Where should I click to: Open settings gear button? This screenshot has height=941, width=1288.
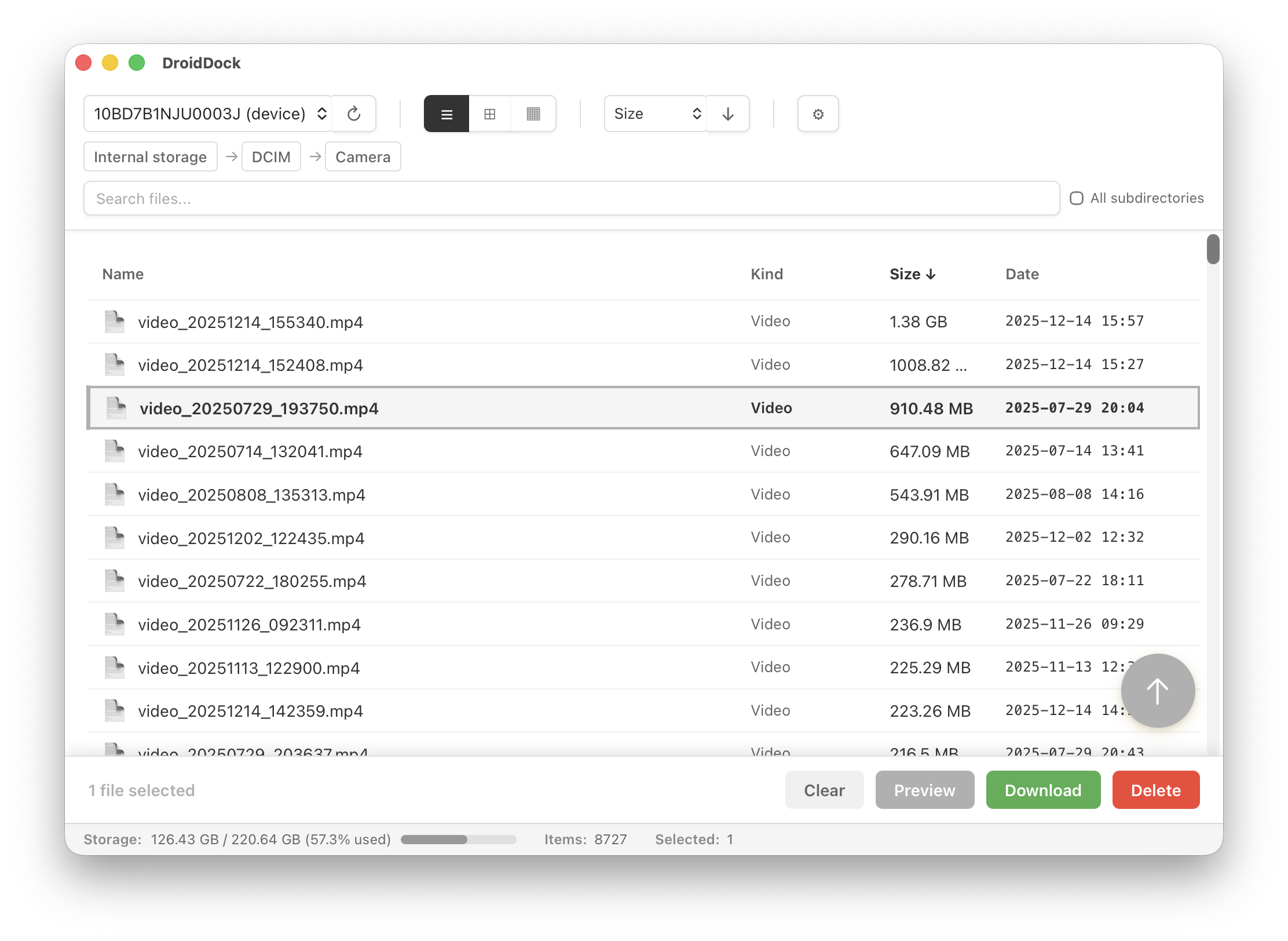[818, 114]
